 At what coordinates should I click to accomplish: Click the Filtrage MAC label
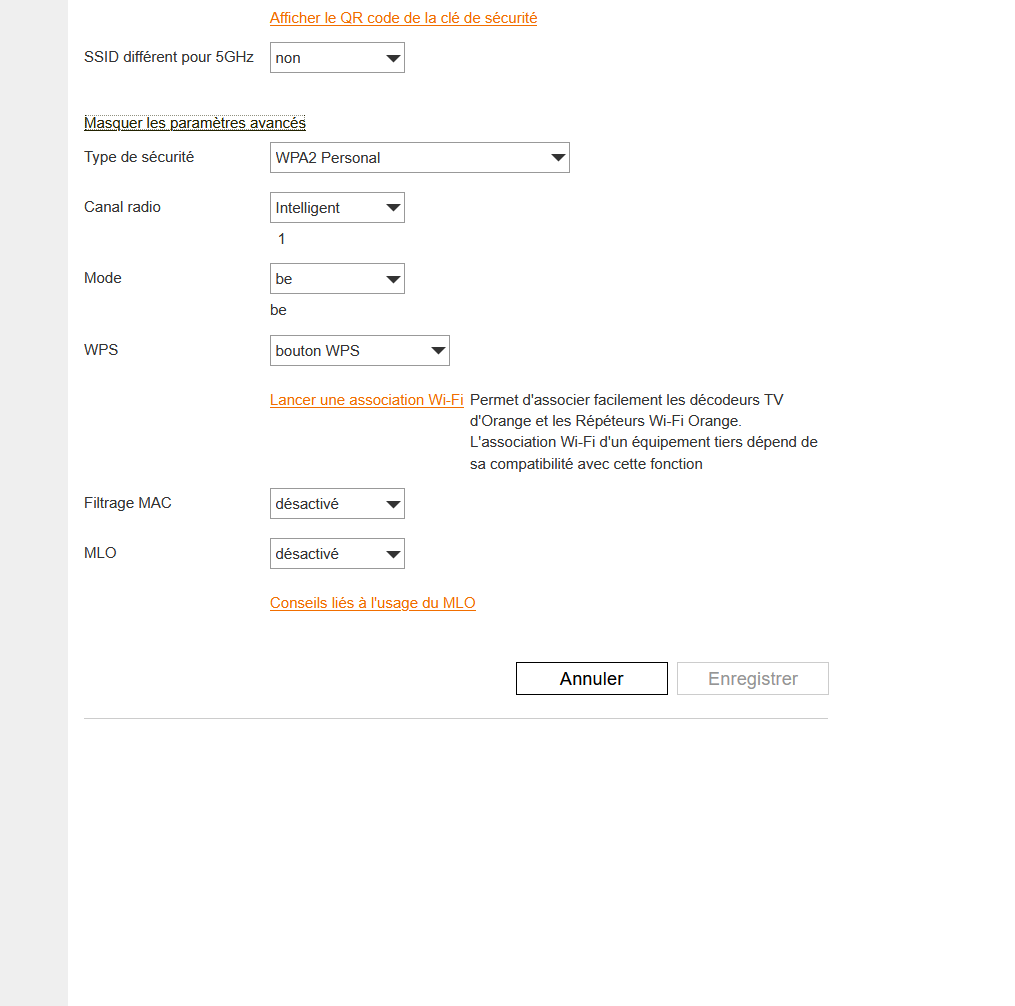[x=128, y=503]
